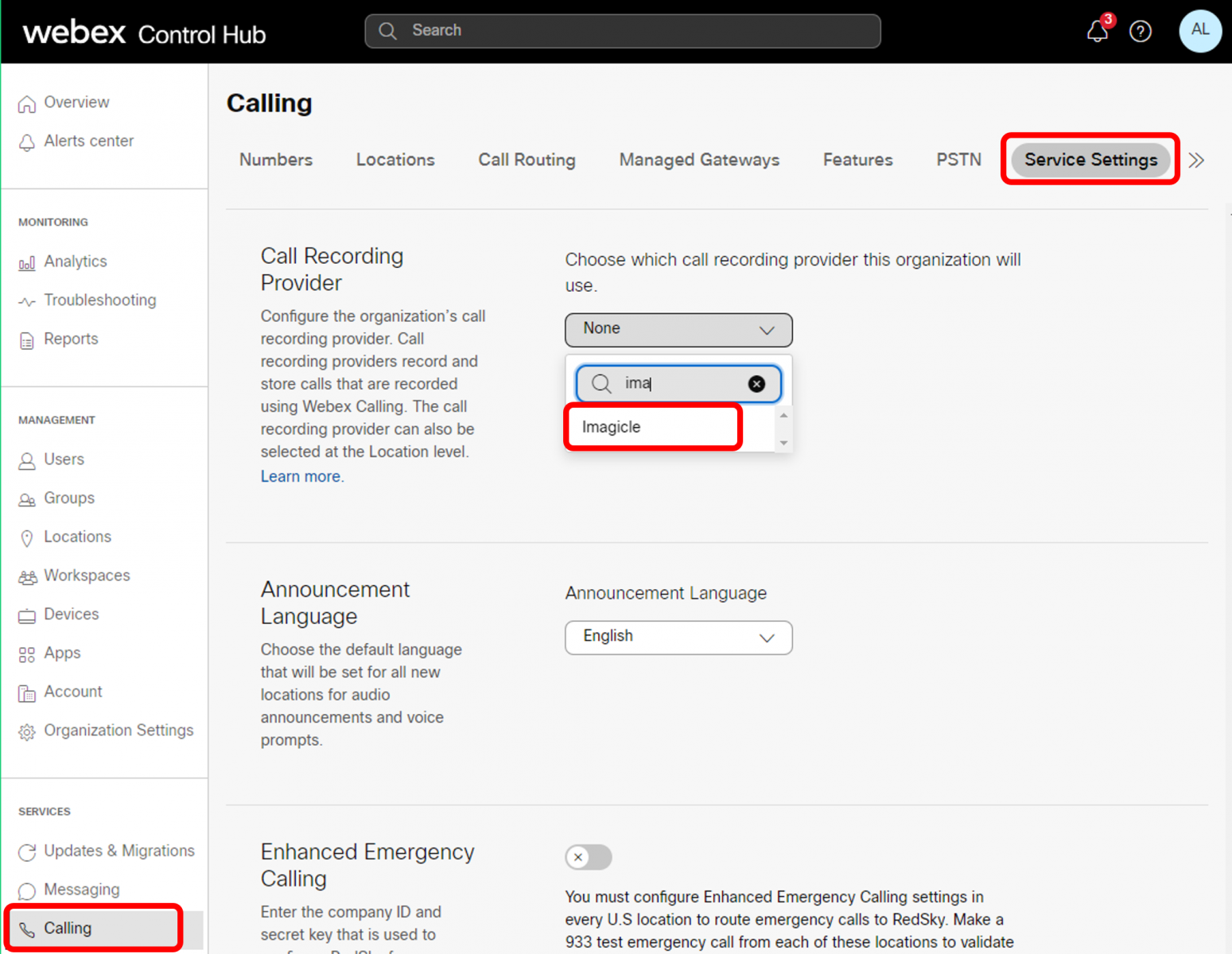This screenshot has width=1232, height=954.
Task: Click the Workspaces icon in sidebar
Action: tap(27, 576)
